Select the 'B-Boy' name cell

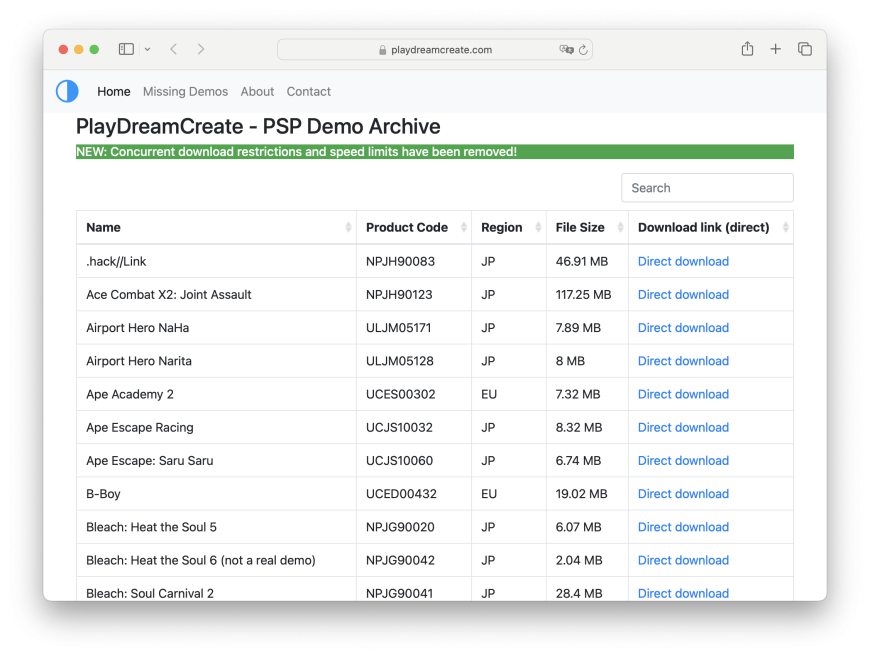click(x=216, y=494)
